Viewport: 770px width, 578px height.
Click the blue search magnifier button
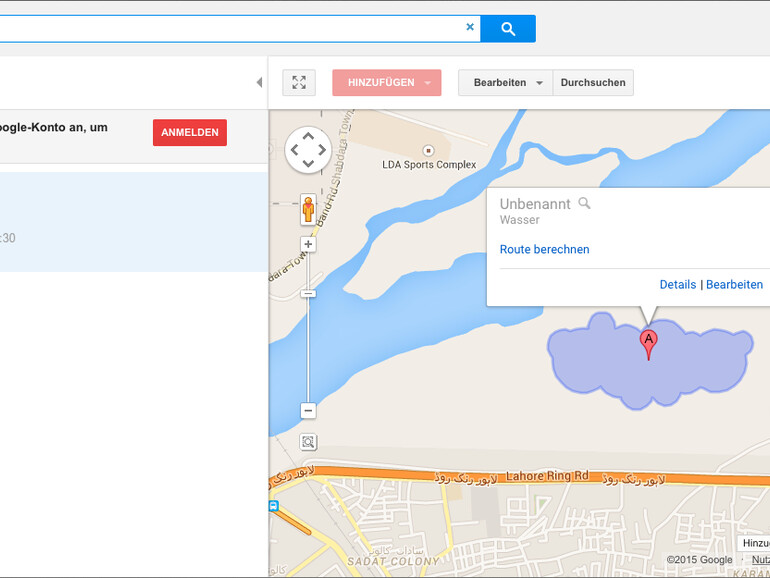[x=508, y=28]
